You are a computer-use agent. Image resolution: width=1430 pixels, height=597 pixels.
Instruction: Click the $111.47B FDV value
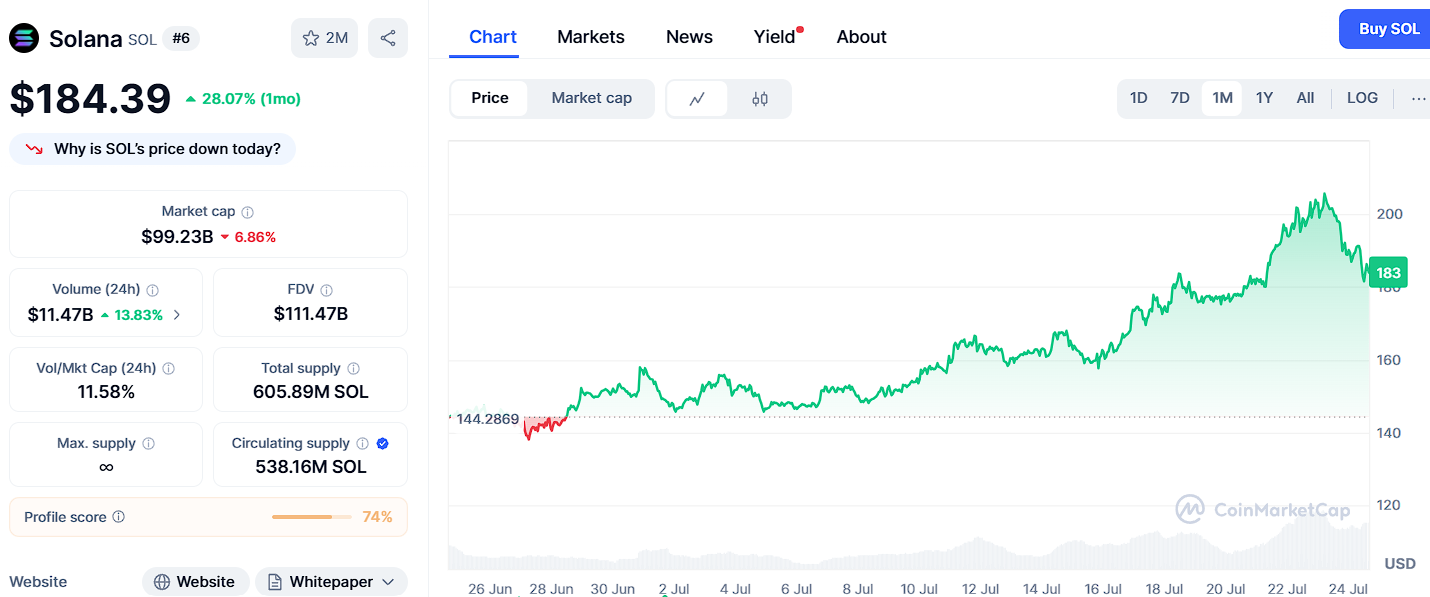click(311, 314)
